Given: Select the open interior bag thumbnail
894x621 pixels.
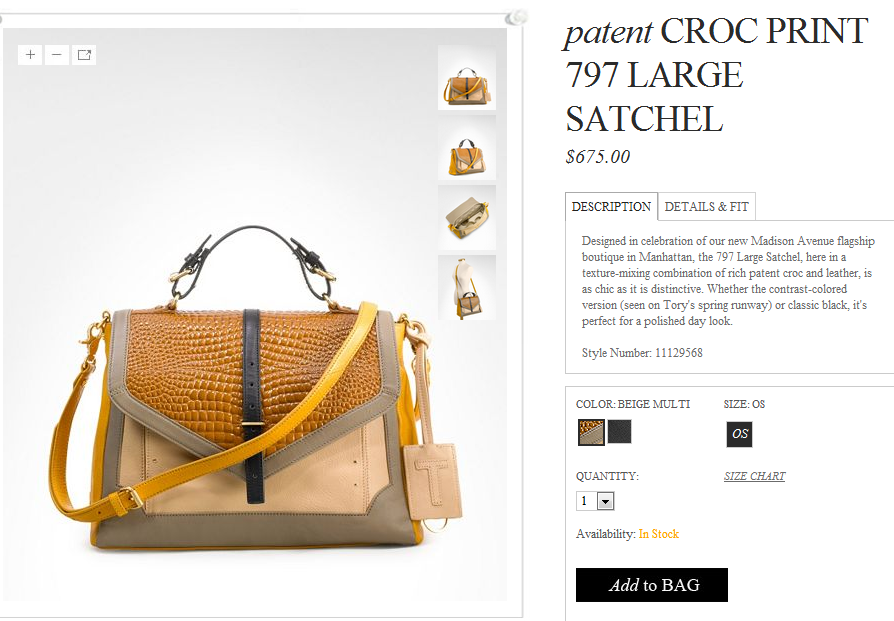Looking at the screenshot, I should [x=467, y=218].
